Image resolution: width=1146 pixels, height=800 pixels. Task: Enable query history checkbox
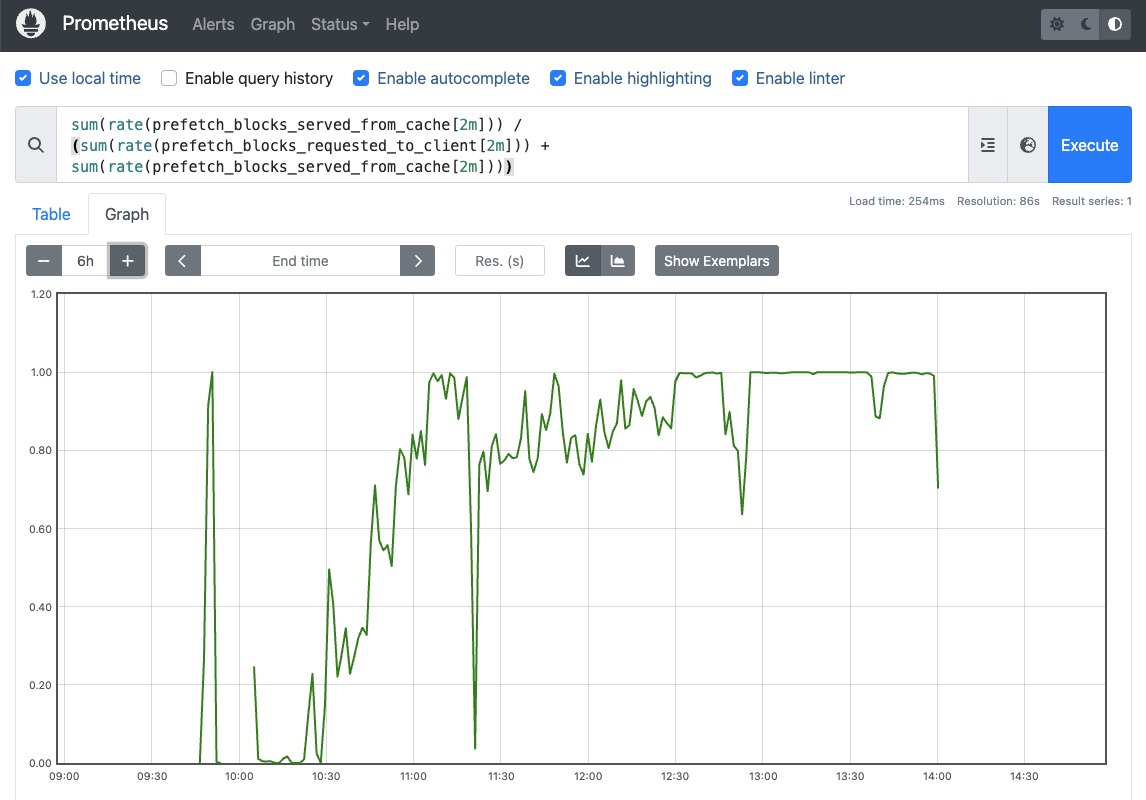pyautogui.click(x=169, y=78)
